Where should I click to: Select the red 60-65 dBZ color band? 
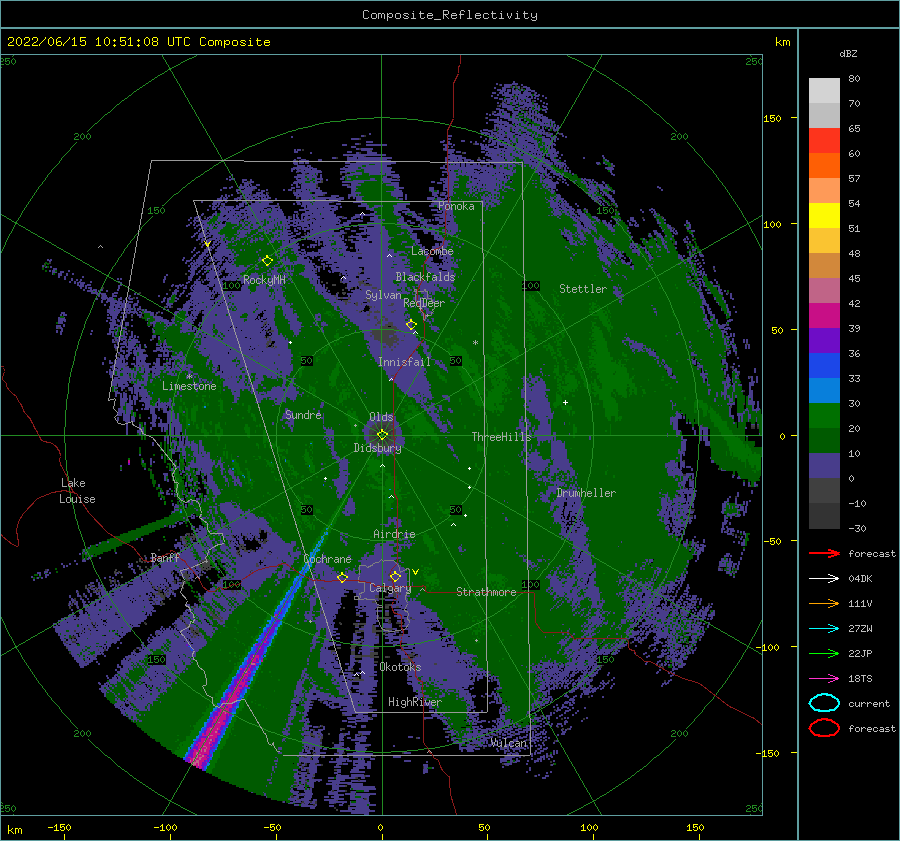coord(824,140)
